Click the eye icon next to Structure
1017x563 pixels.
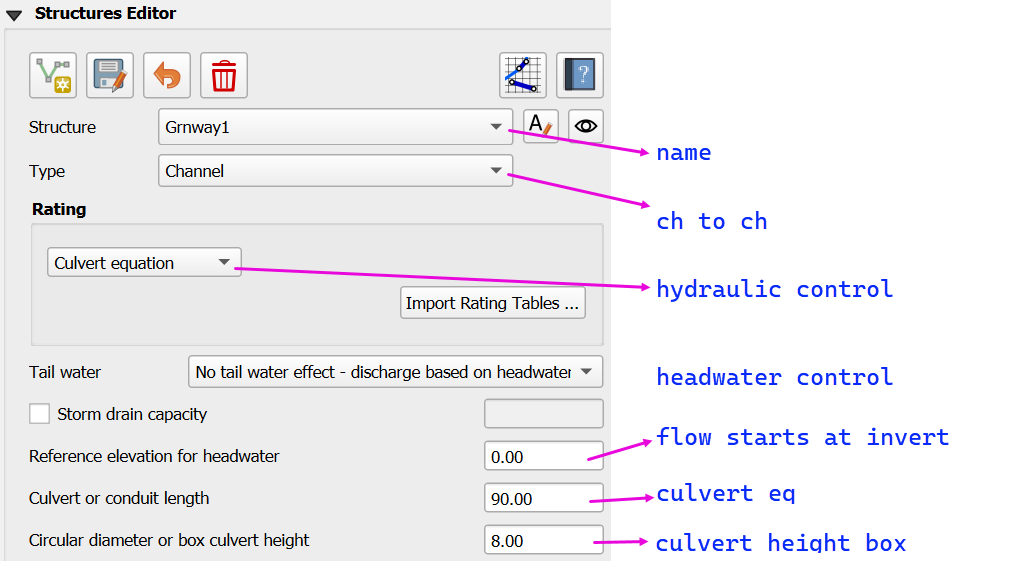[x=586, y=127]
